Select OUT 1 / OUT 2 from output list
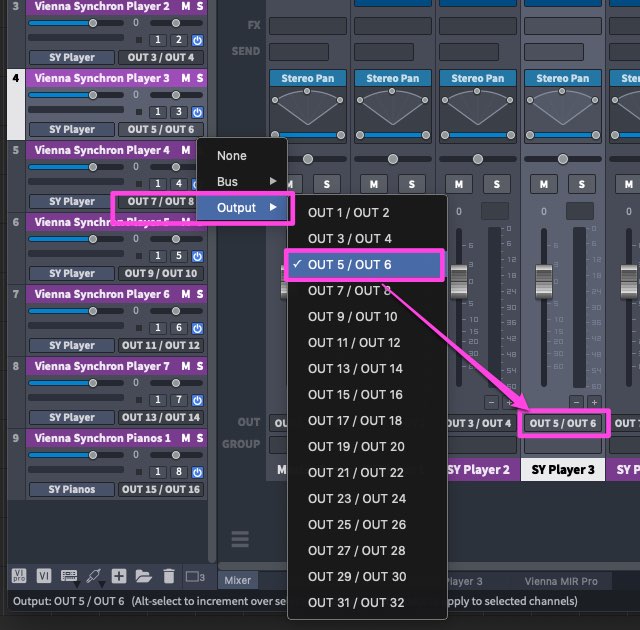The width and height of the screenshot is (640, 630). (367, 213)
